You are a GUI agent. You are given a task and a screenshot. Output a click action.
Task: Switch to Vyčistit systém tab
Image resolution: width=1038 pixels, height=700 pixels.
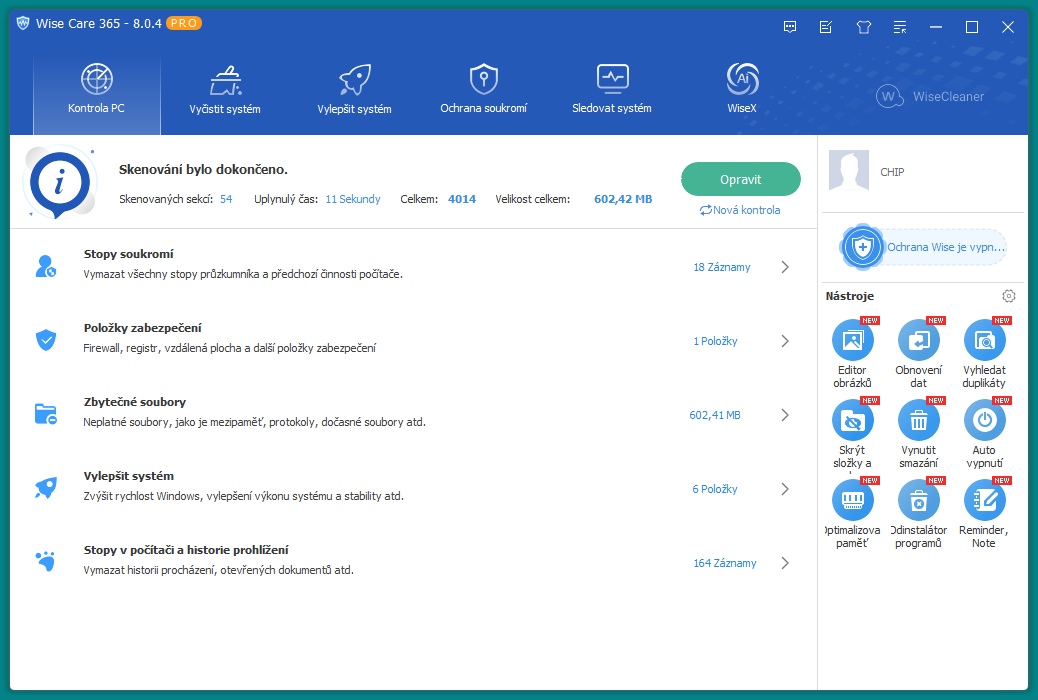click(x=225, y=89)
